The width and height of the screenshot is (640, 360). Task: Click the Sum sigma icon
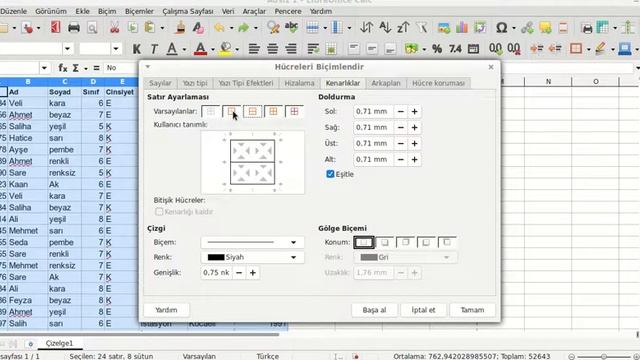coord(76,68)
